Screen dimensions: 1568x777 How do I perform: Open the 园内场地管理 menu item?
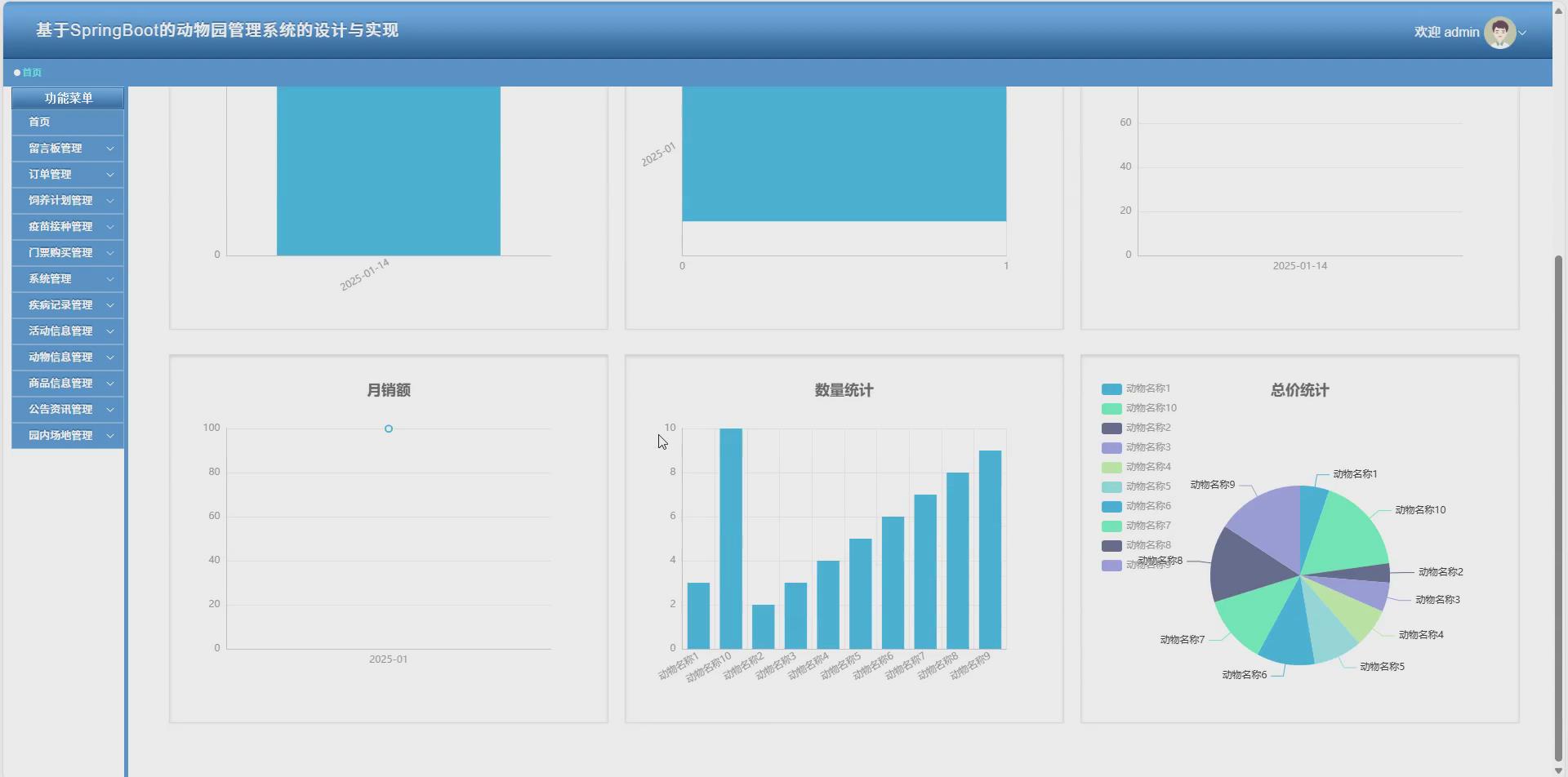click(68, 435)
